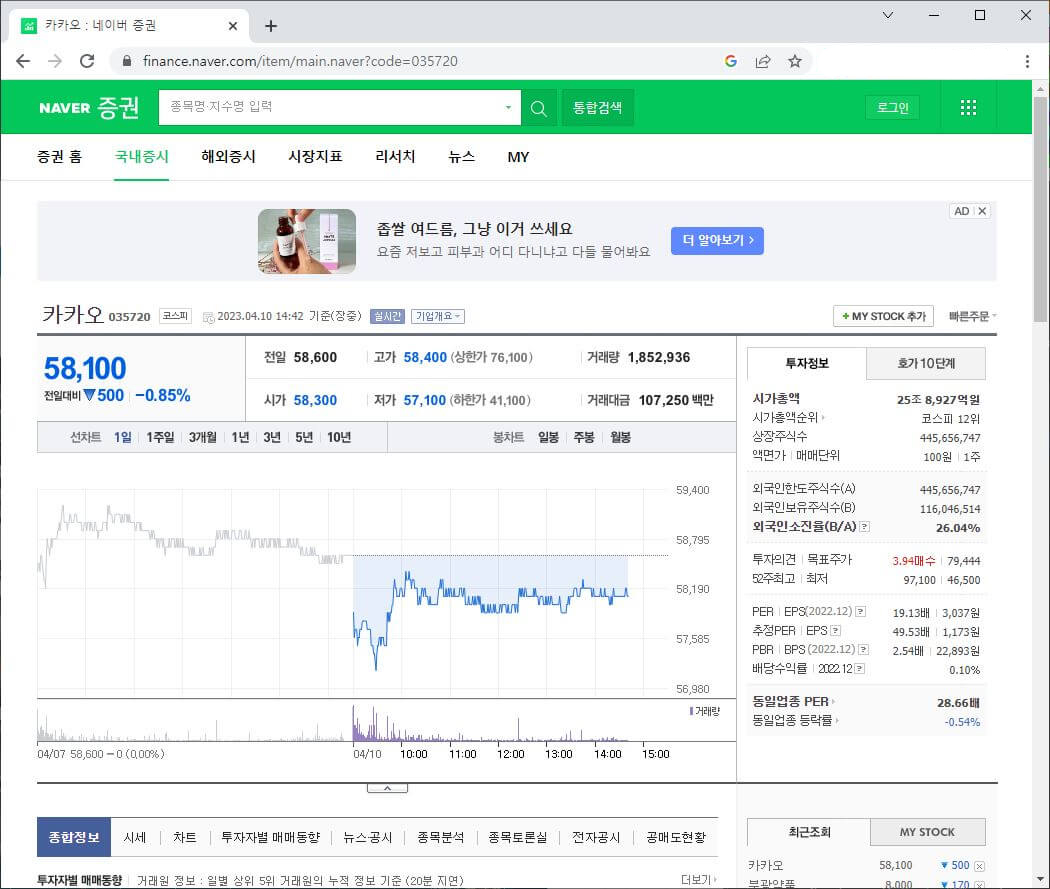The width and height of the screenshot is (1050, 889).
Task: Click the Google icon in the address bar
Action: (x=731, y=61)
